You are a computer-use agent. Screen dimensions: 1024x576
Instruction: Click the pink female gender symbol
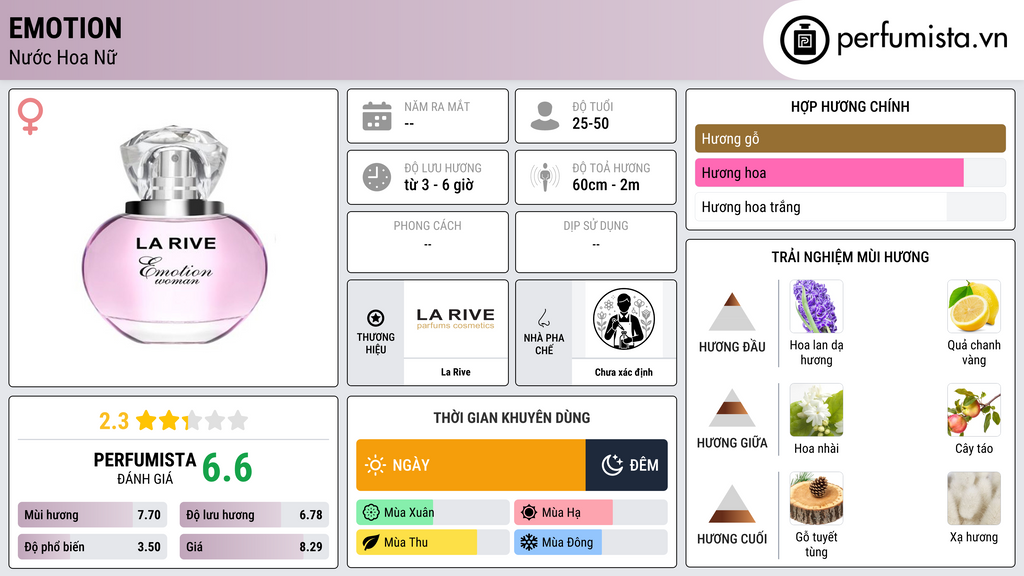coord(30,116)
